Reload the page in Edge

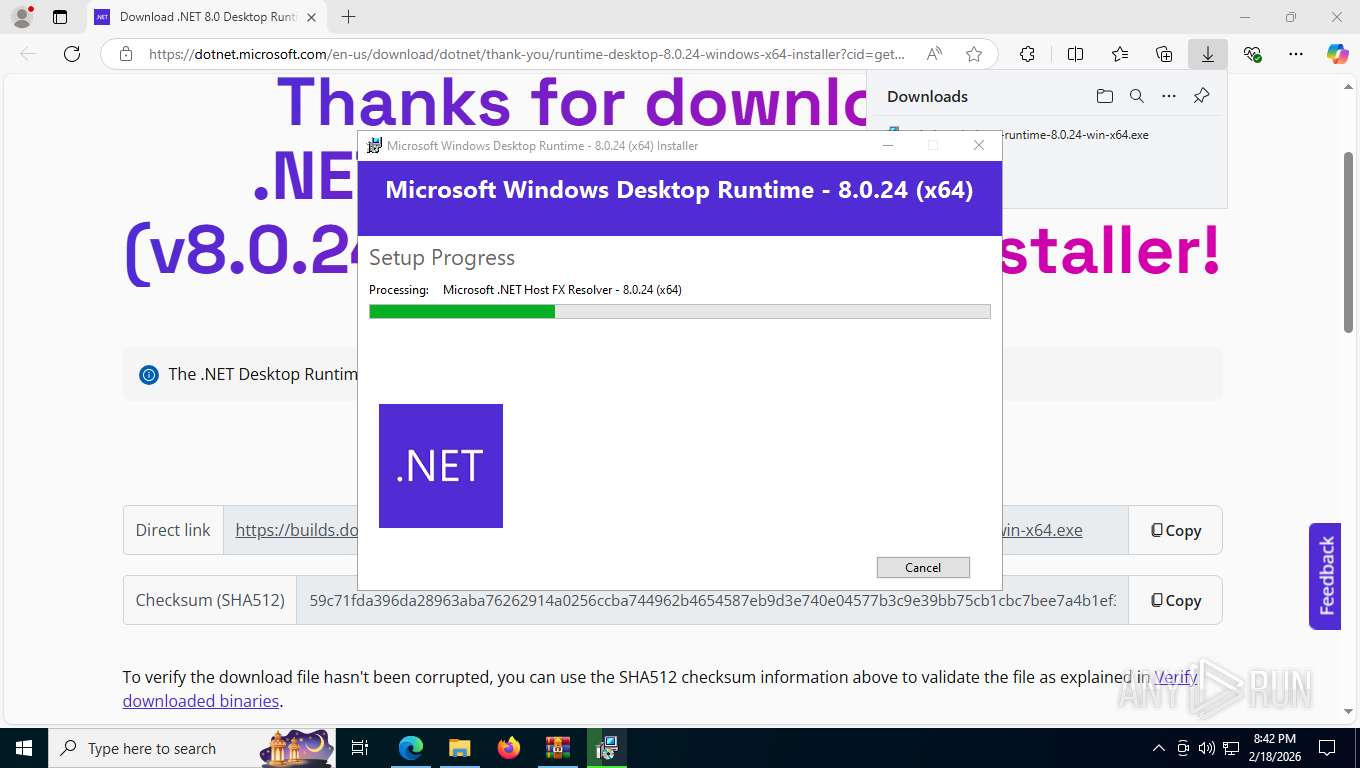pos(72,54)
